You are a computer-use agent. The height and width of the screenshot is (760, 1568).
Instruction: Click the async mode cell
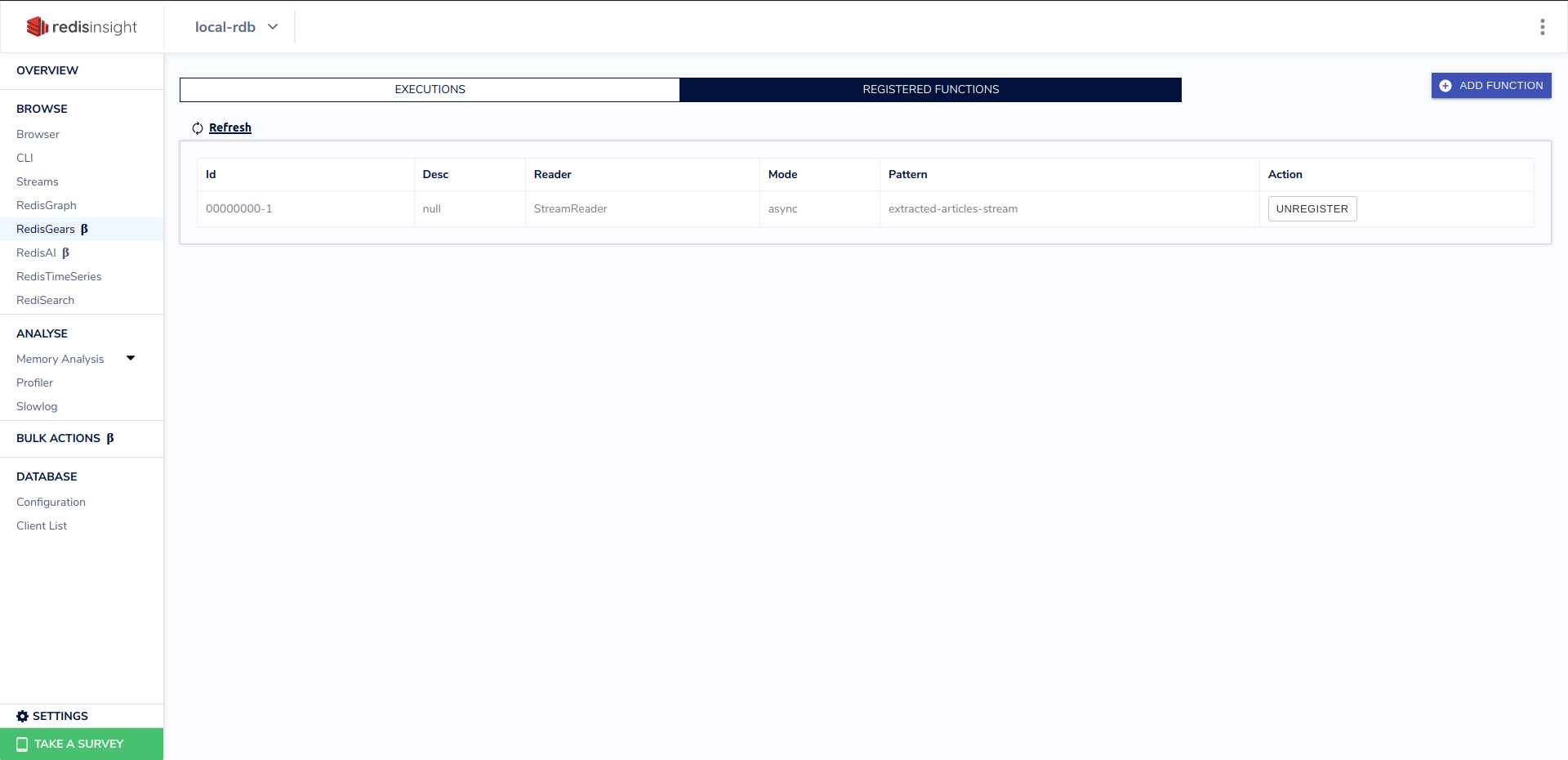(x=819, y=209)
